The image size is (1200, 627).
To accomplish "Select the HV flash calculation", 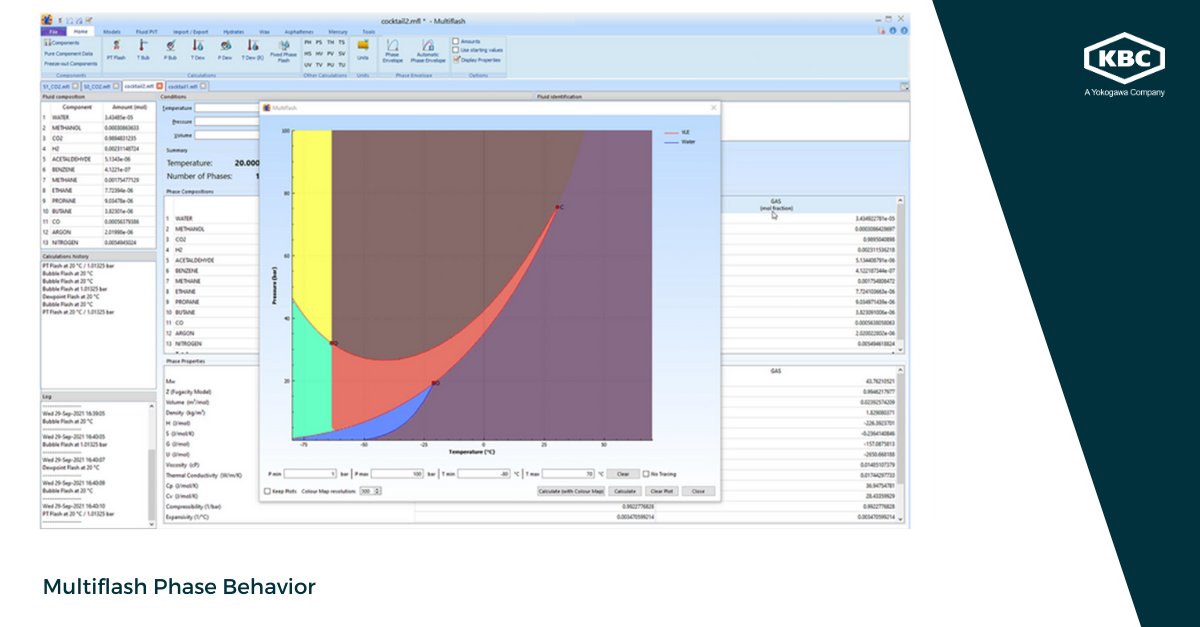I will 319,53.
